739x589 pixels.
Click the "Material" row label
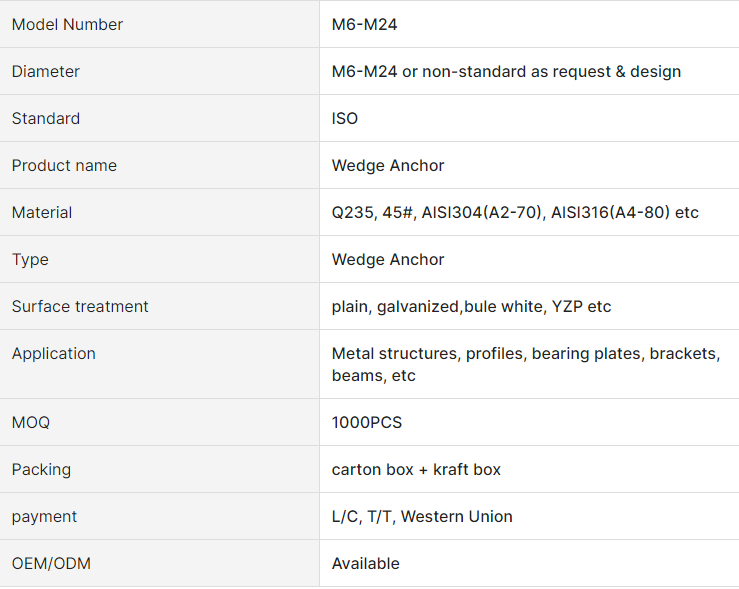[x=42, y=213]
